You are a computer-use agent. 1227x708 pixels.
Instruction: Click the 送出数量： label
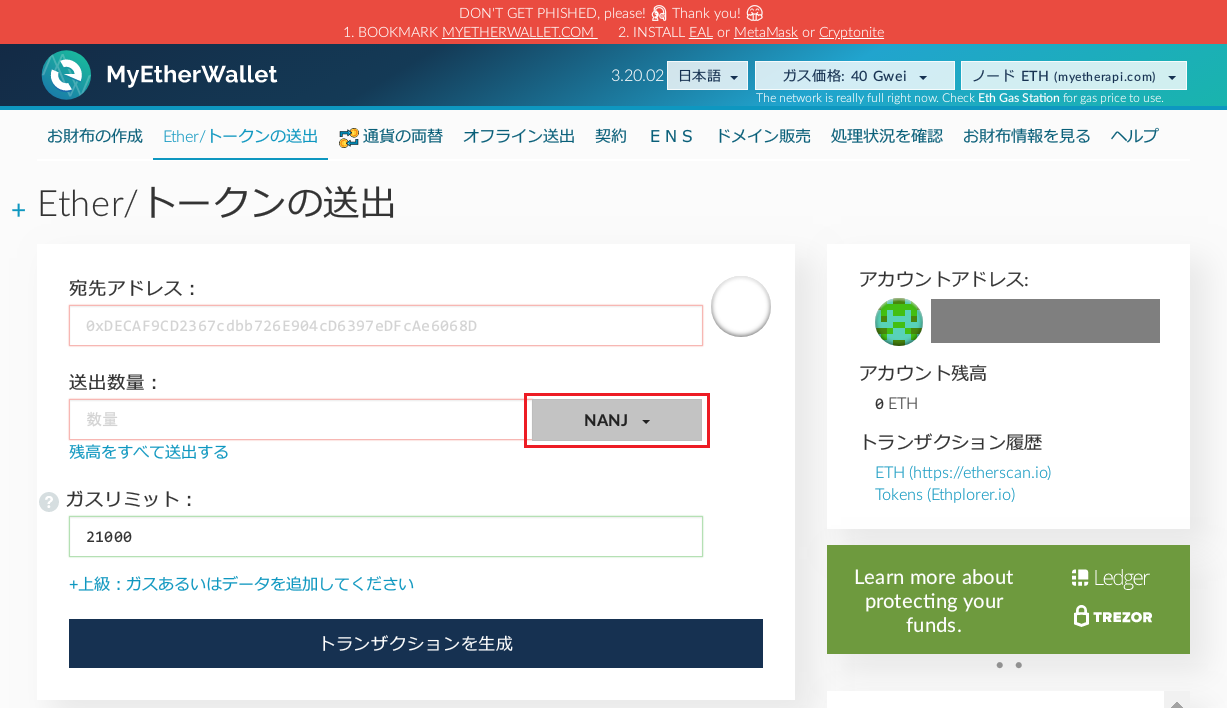tap(114, 382)
